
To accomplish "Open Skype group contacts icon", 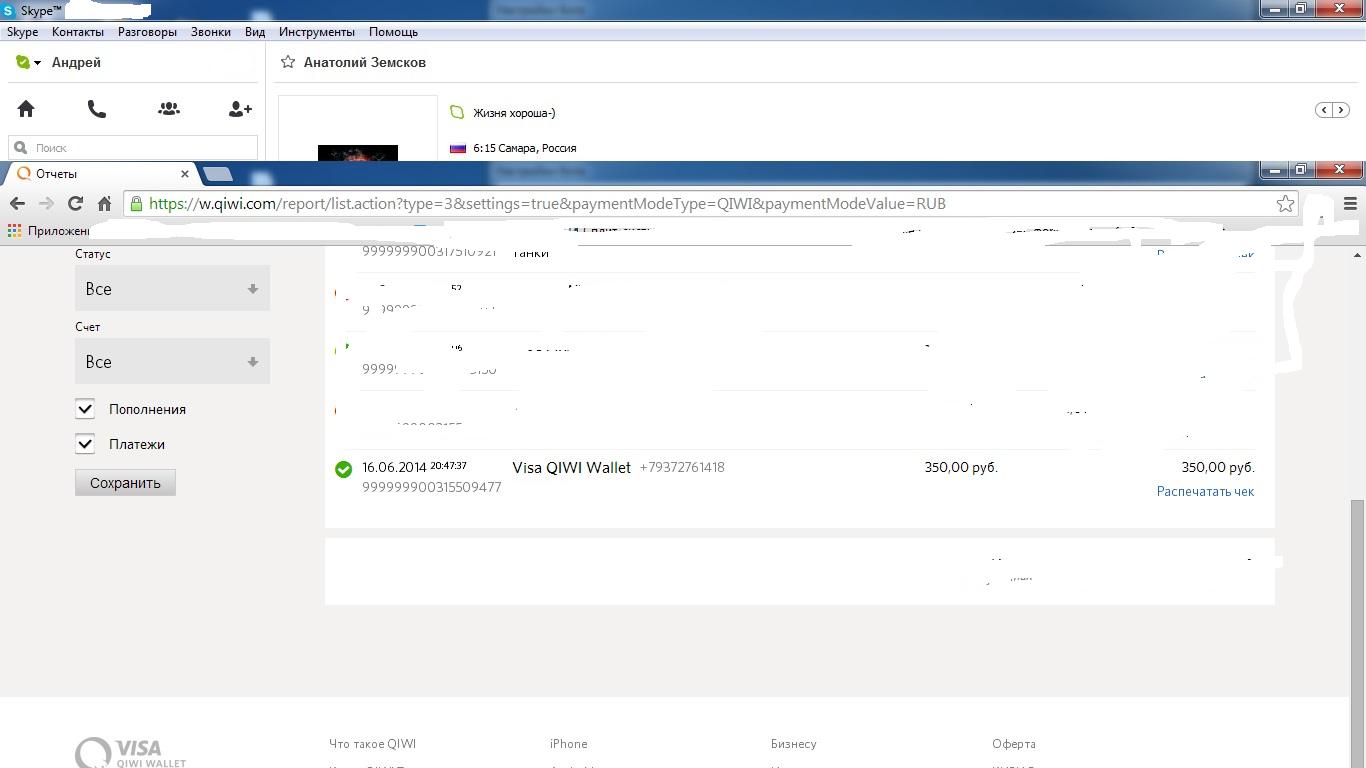I will 169,109.
